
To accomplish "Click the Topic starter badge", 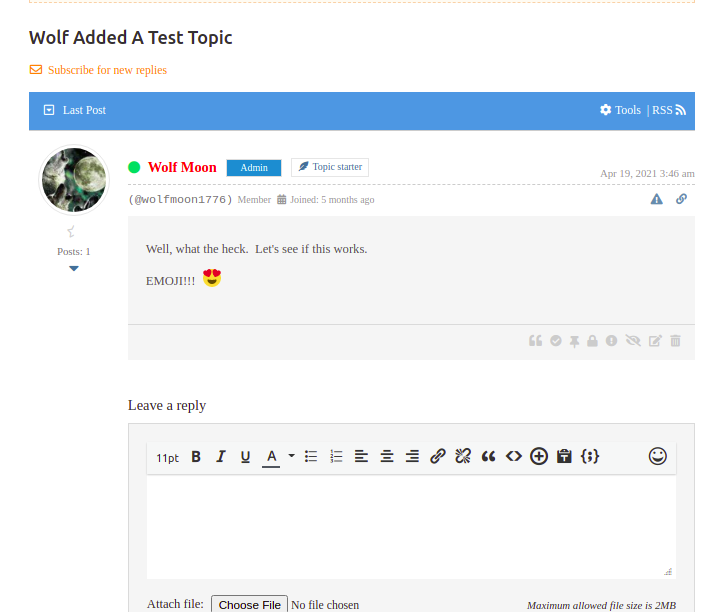I will pos(330,167).
